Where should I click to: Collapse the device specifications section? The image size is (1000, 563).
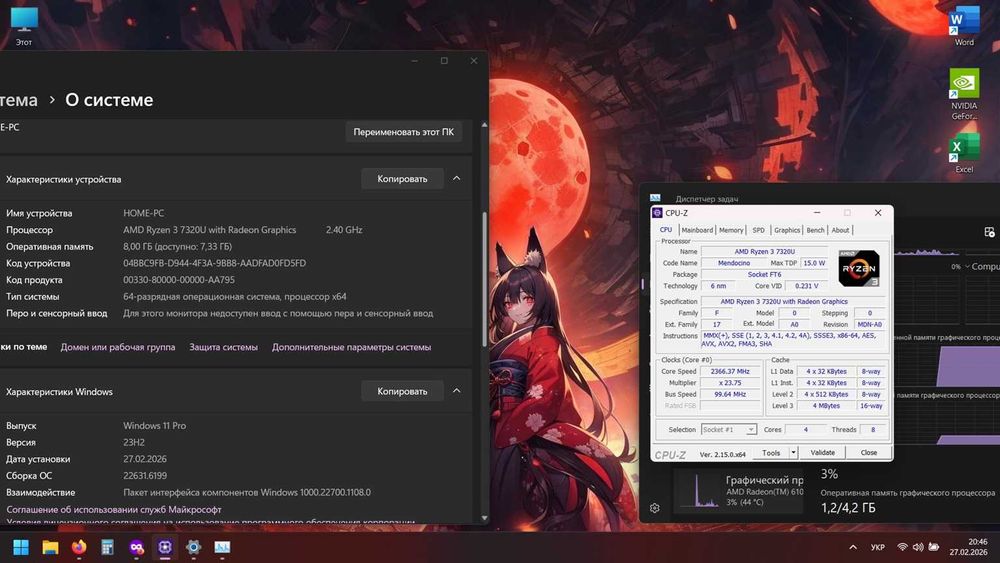(457, 179)
